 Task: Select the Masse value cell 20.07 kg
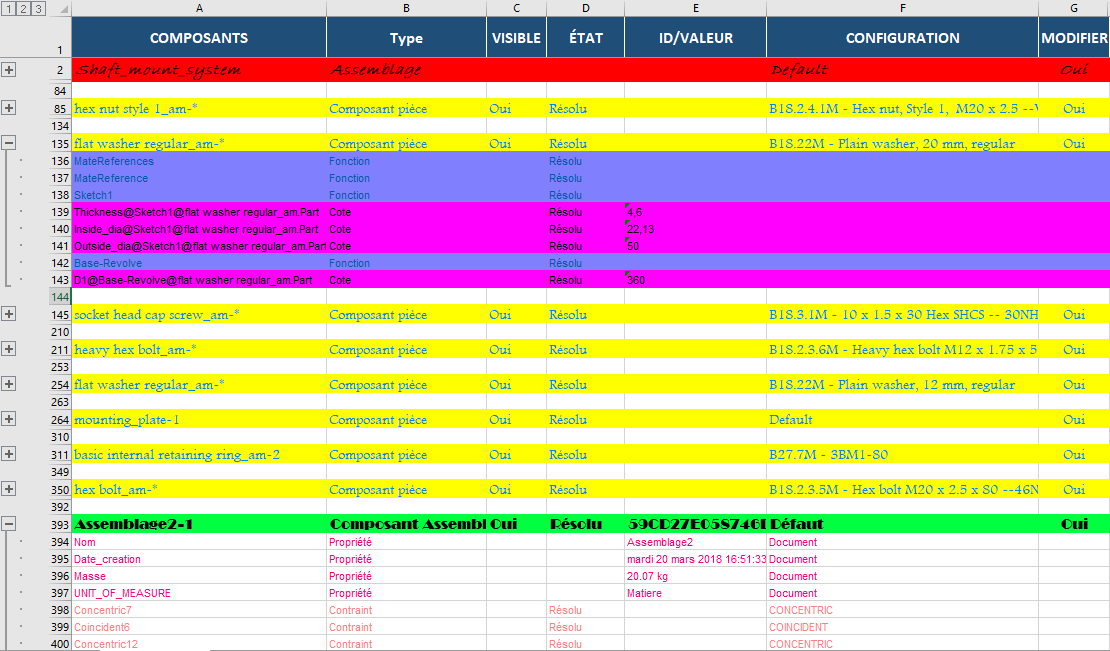(695, 576)
